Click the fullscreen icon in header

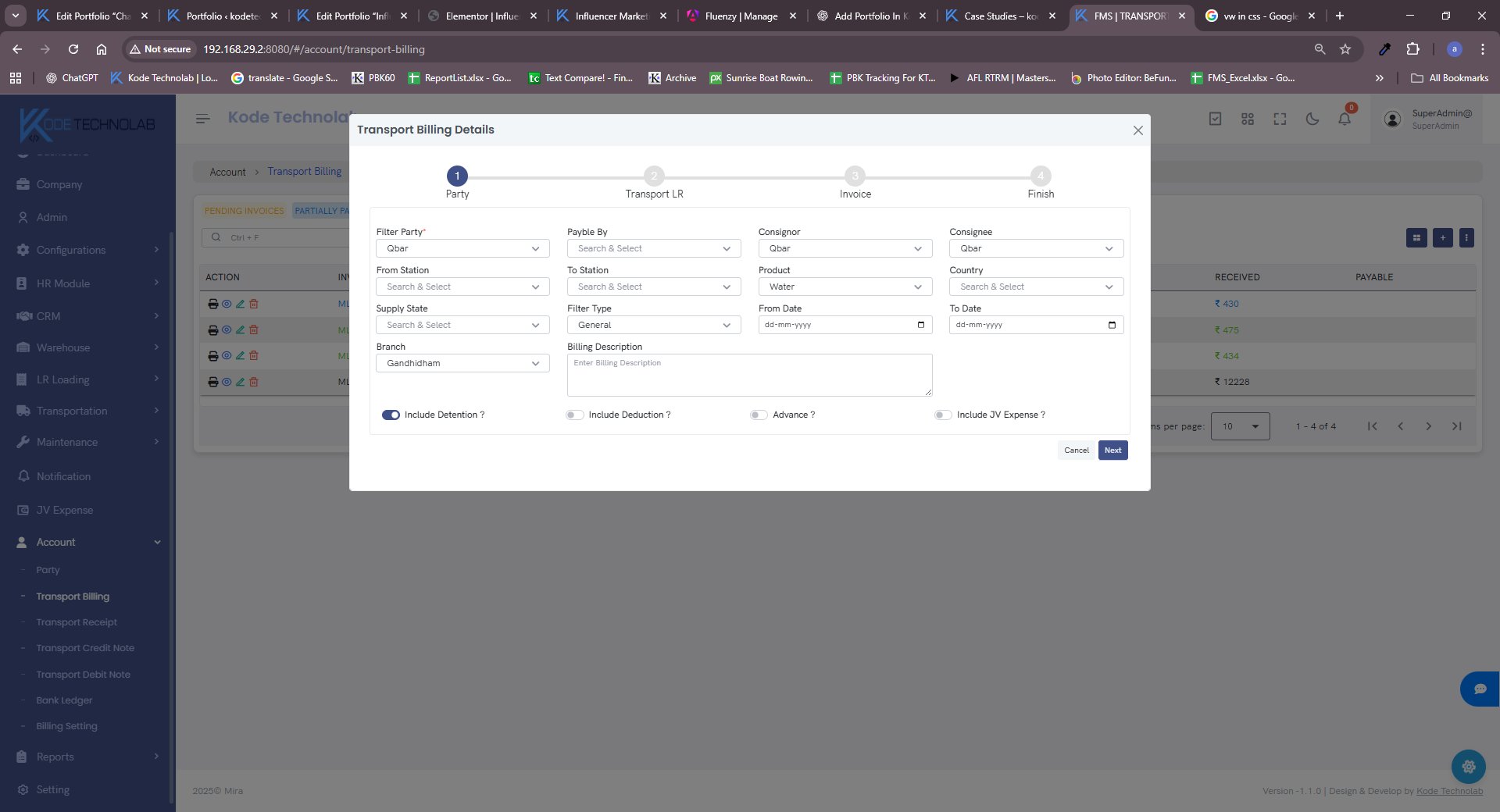[1280, 119]
